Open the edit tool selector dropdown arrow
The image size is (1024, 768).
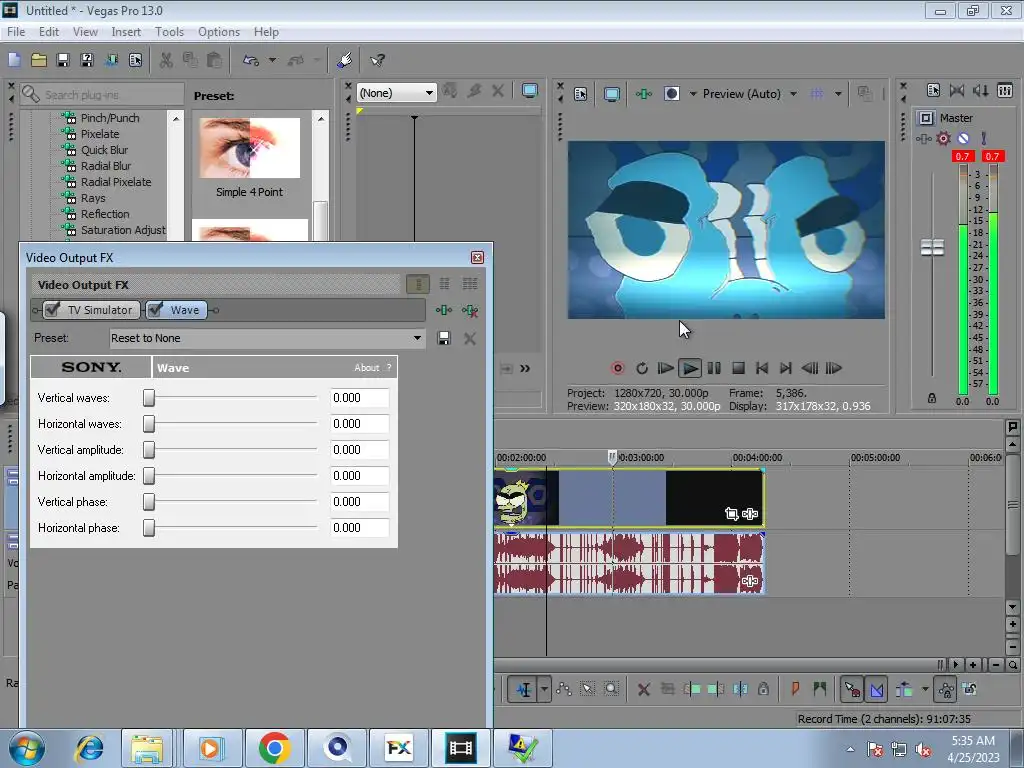click(x=544, y=689)
